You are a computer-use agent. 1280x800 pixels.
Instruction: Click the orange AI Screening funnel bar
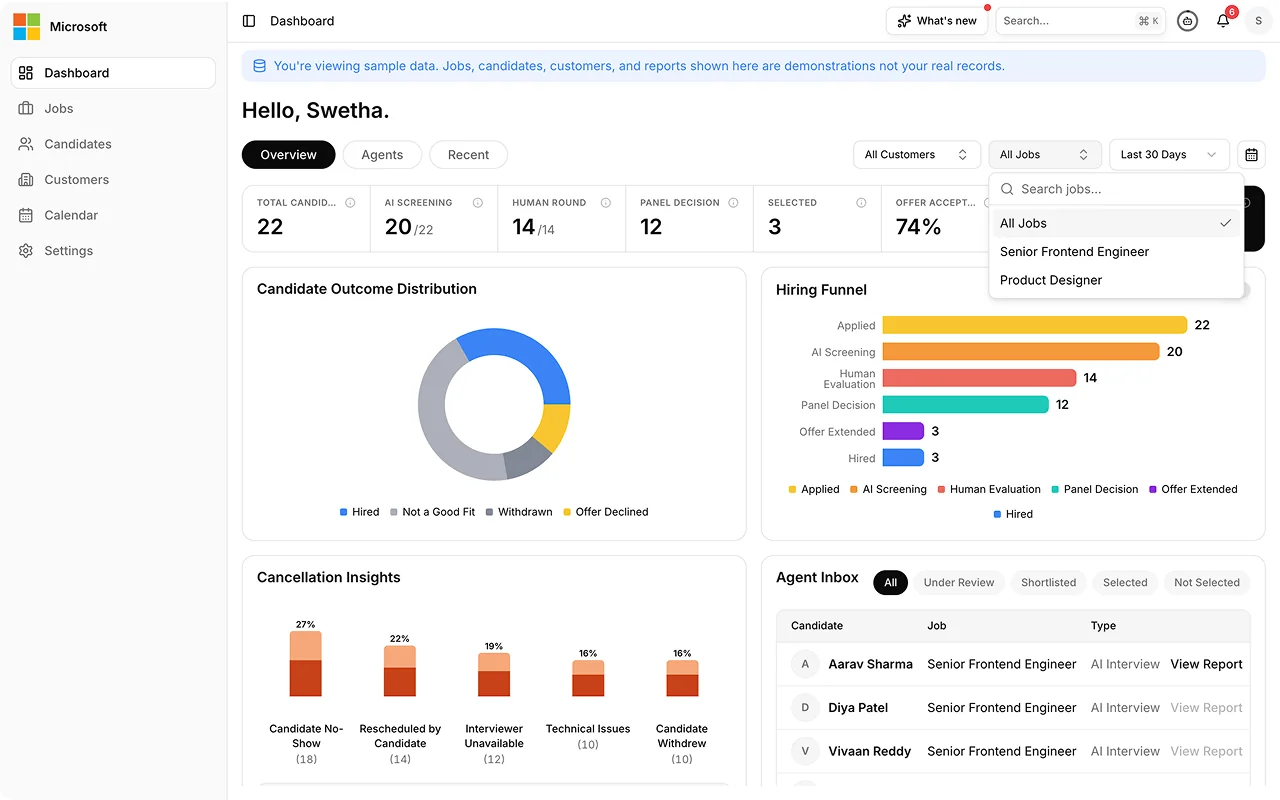pos(1021,352)
